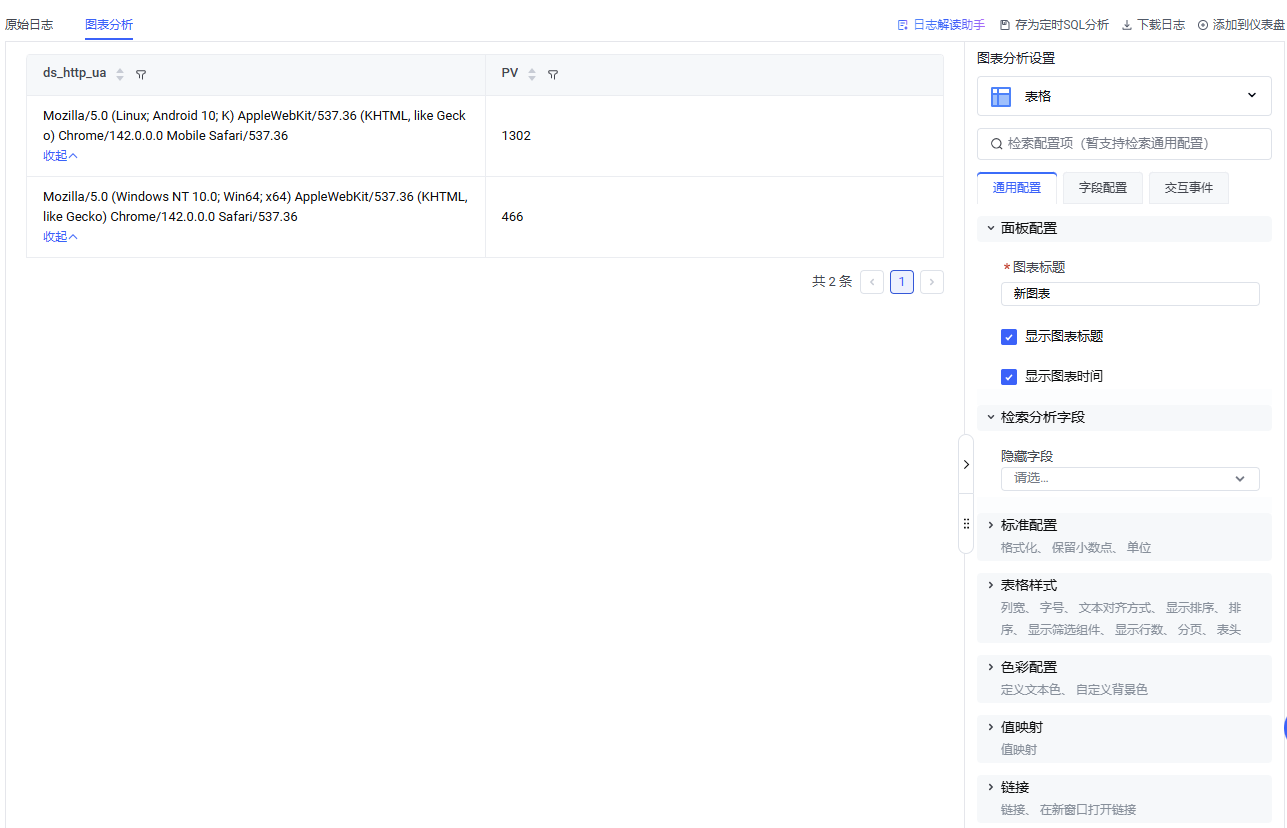Open the 隐藏字段 select dropdown

[x=1129, y=478]
